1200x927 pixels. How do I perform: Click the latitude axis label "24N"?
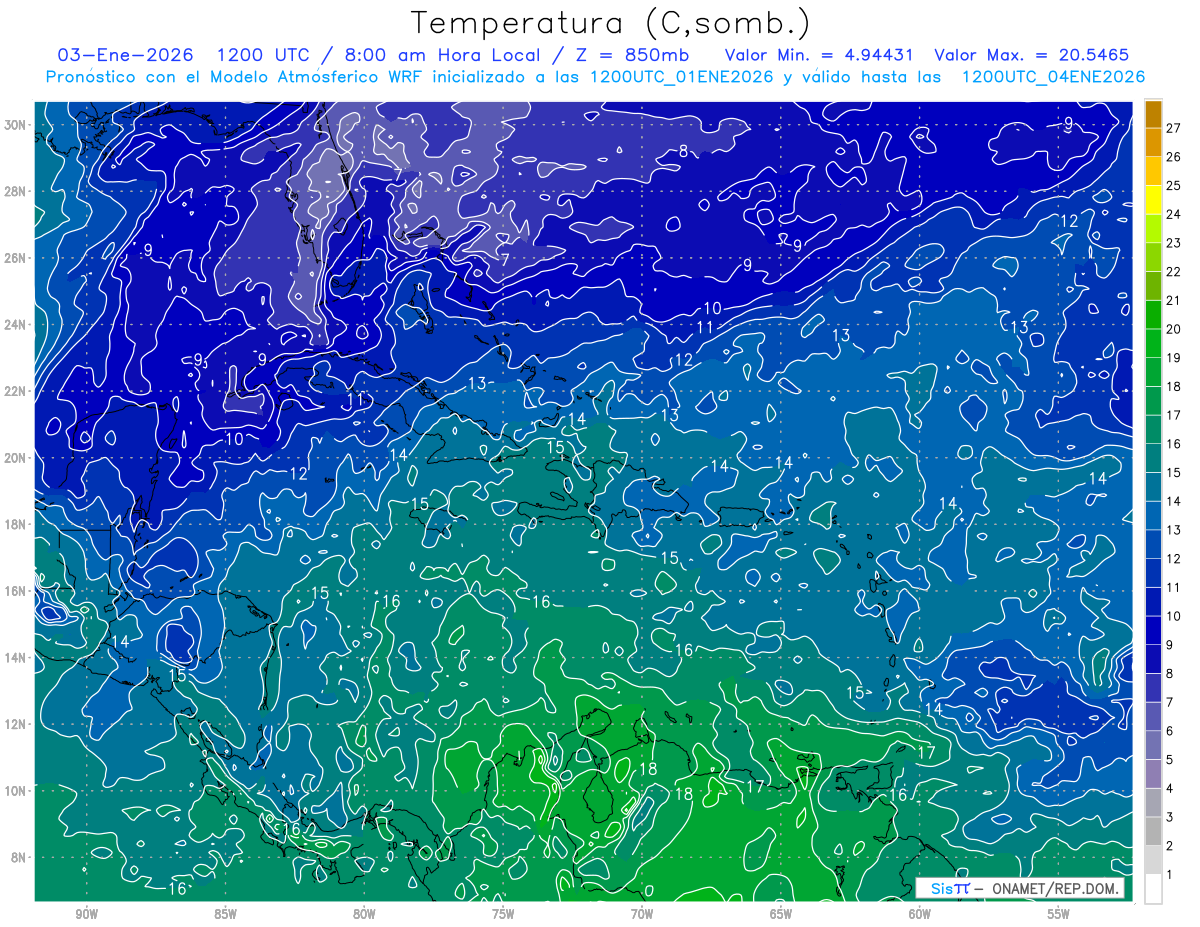point(16,325)
